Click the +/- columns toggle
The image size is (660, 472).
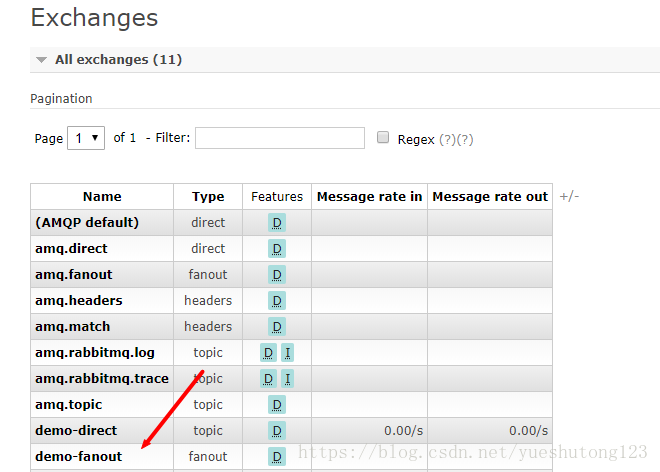(x=569, y=196)
